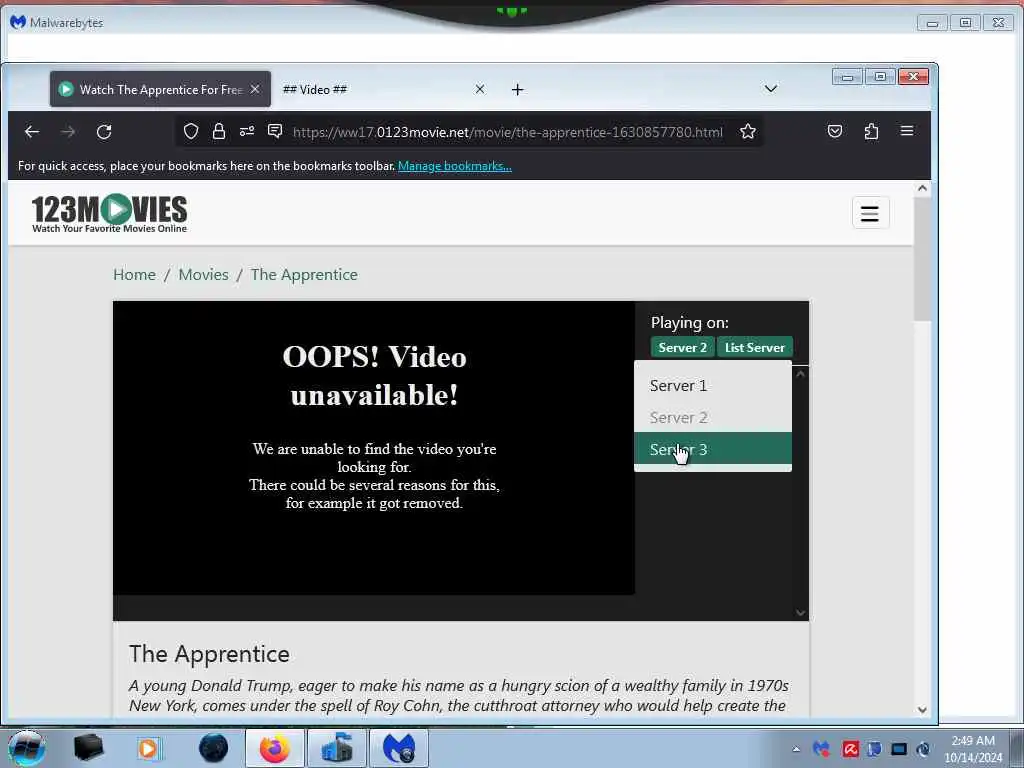Expand the list all tabs chevron

(x=771, y=89)
